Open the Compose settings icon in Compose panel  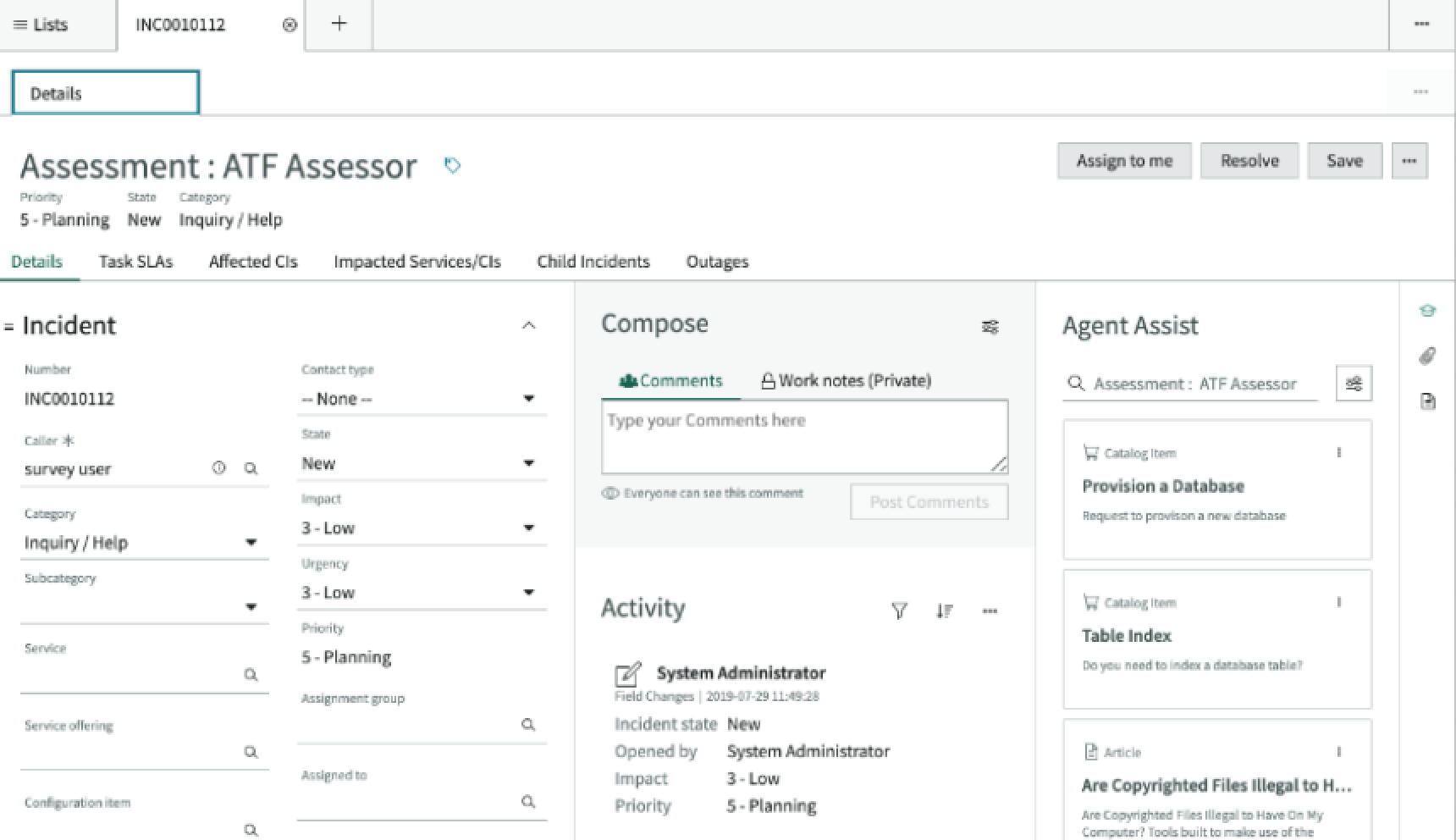(x=990, y=326)
